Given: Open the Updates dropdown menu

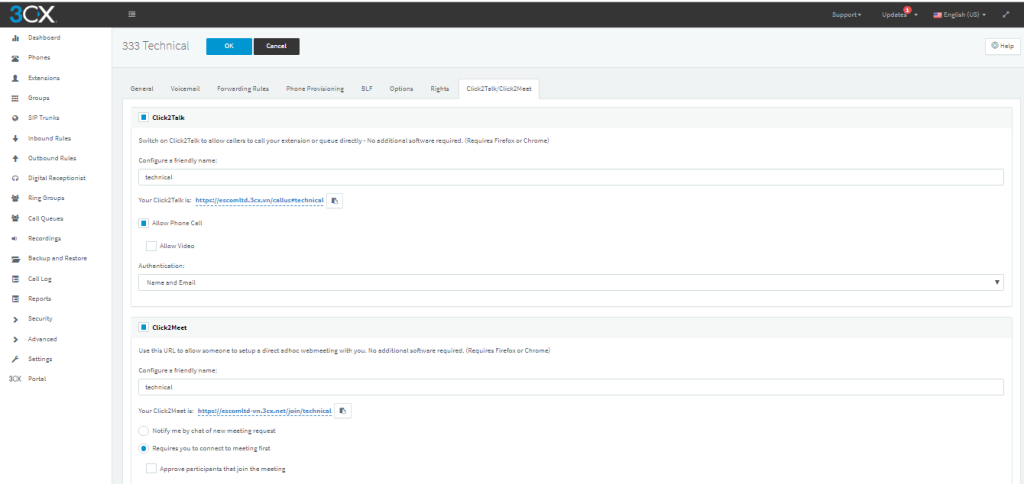Looking at the screenshot, I should [x=900, y=14].
